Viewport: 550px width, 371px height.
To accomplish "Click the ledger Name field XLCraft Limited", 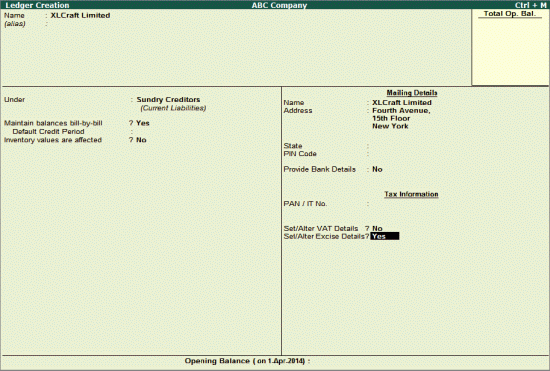I will click(80, 15).
